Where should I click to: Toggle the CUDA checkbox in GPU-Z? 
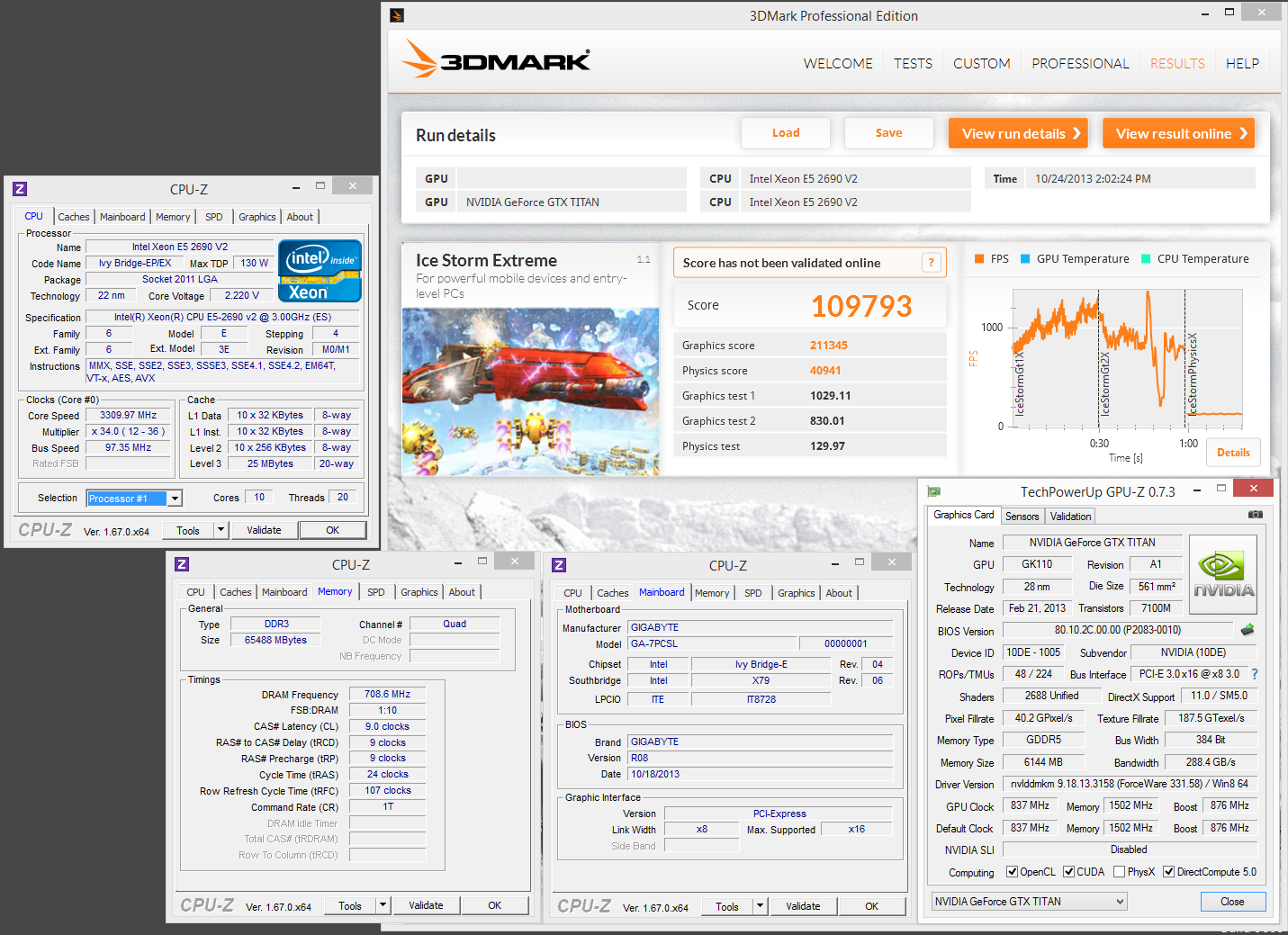point(1068,872)
